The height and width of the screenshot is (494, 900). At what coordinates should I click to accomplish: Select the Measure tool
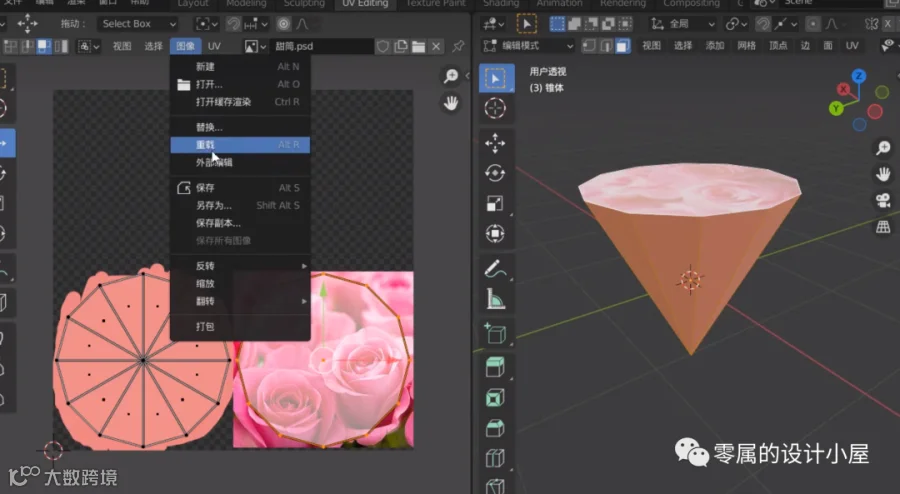click(x=495, y=299)
